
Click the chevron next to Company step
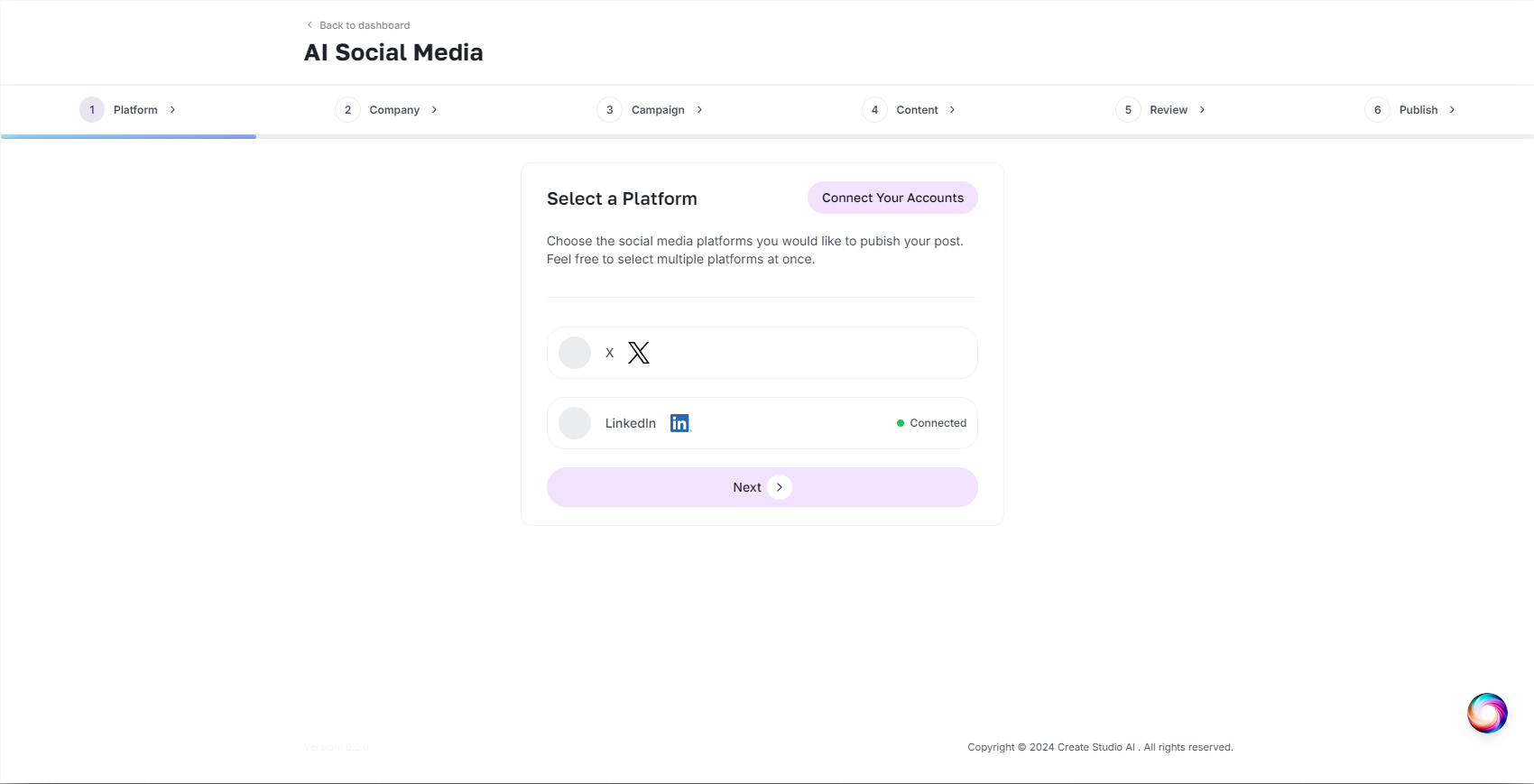[x=434, y=110]
